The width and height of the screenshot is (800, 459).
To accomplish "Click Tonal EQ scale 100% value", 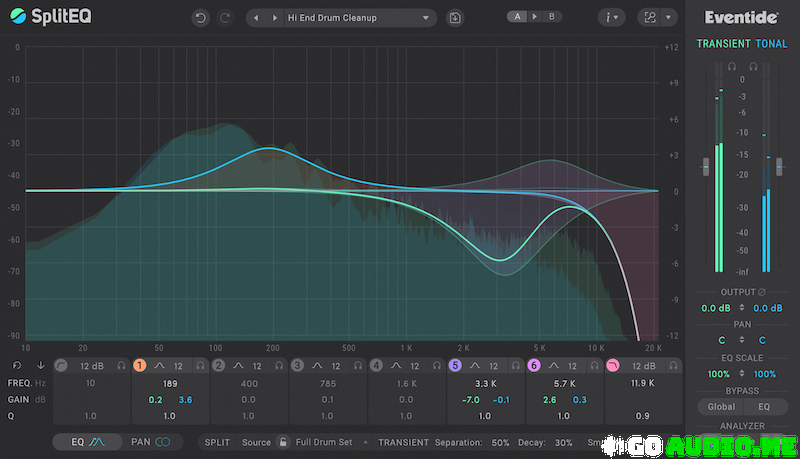I will (765, 374).
